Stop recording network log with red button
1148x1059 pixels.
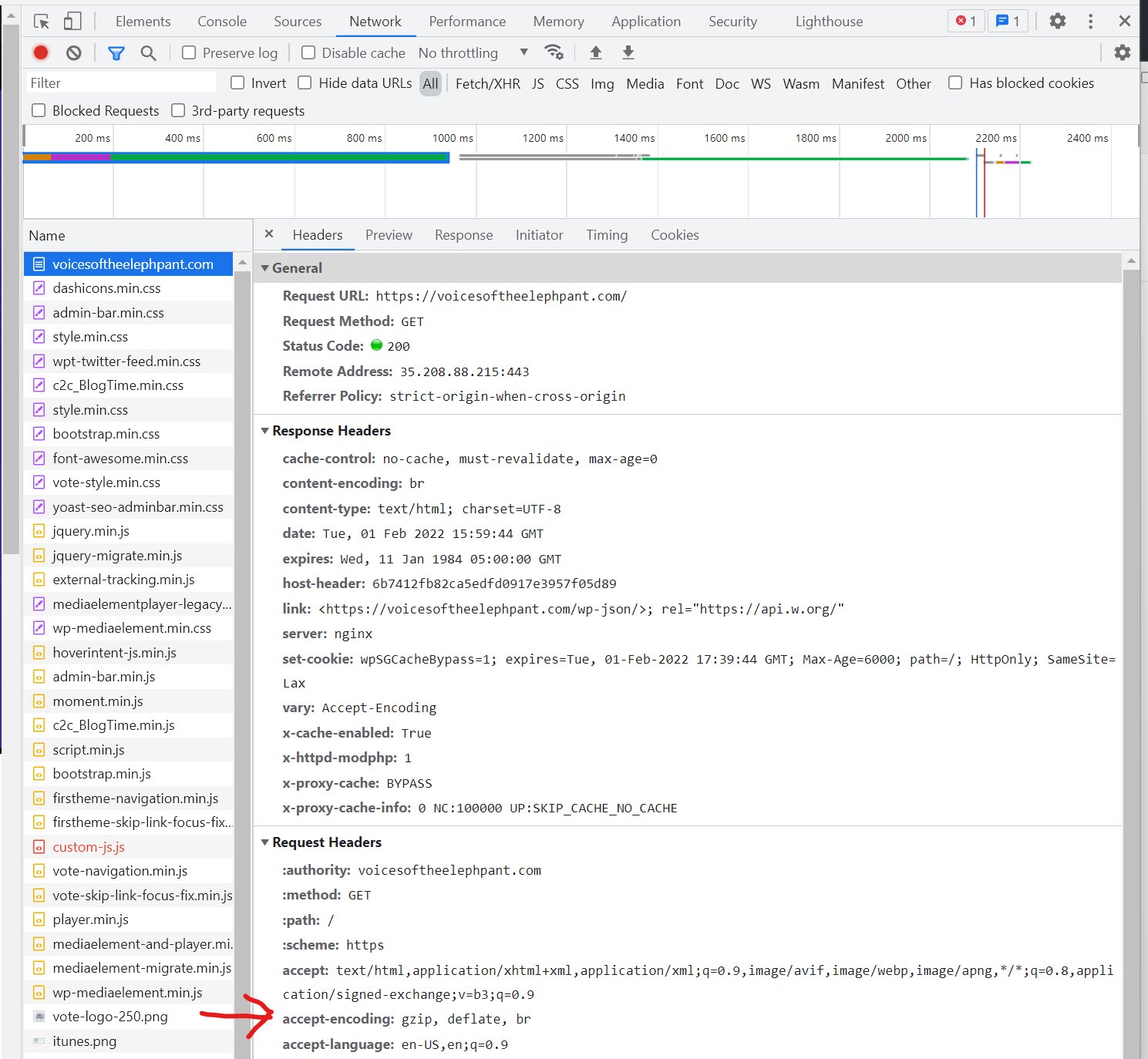point(41,52)
